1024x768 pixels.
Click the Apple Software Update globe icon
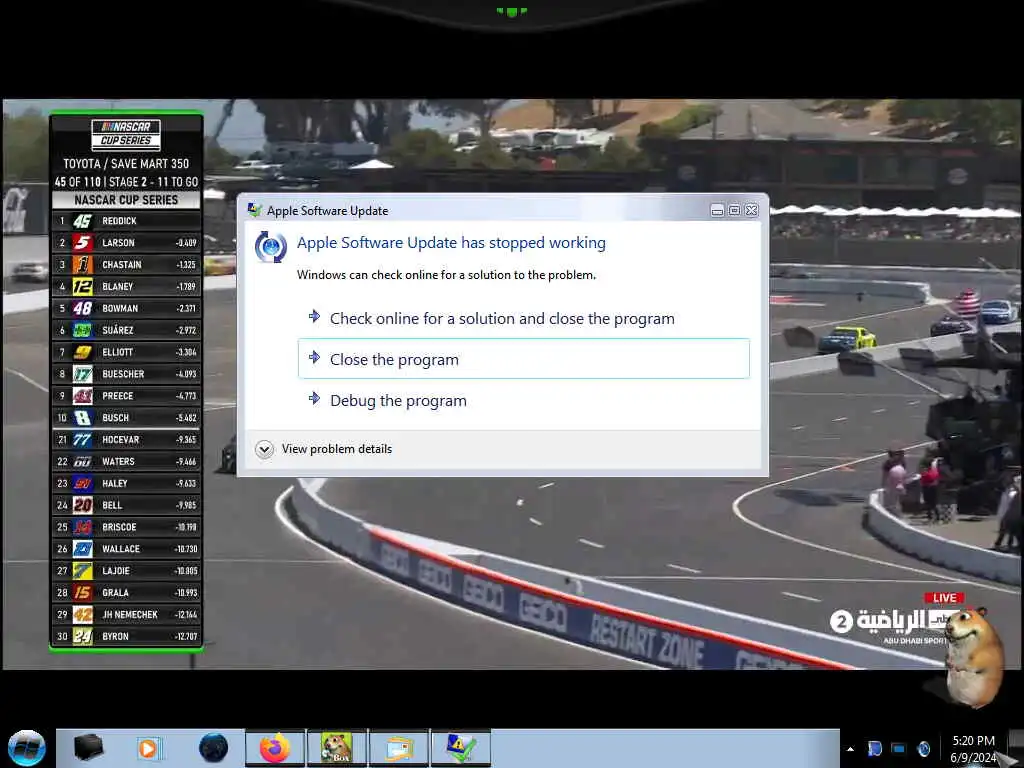click(x=271, y=247)
